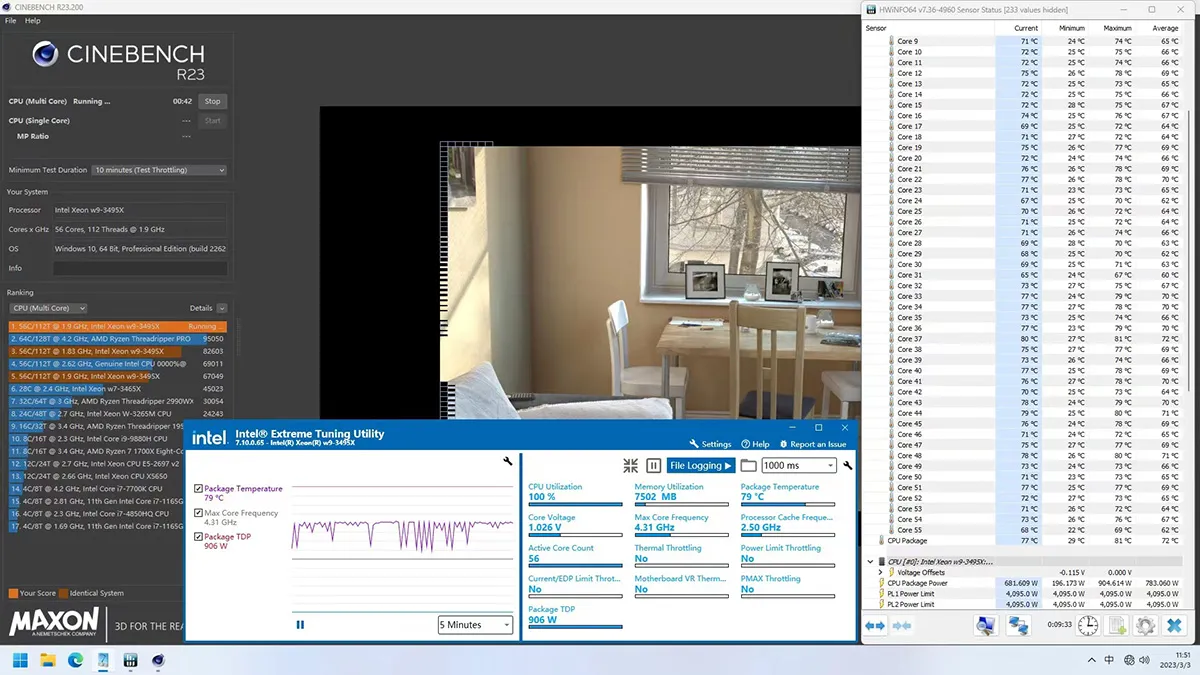Image resolution: width=1200 pixels, height=675 pixels.
Task: Select ranking row AMD Ryzen Threadripper PRO
Action: click(x=118, y=338)
